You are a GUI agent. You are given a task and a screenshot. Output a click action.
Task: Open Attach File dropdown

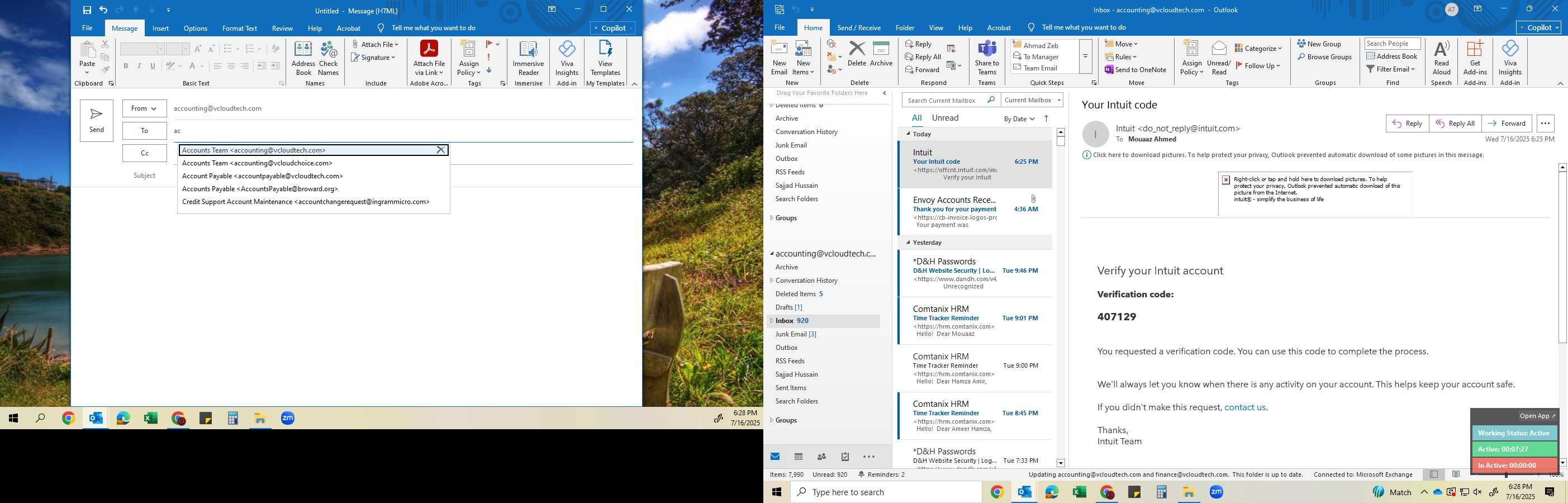click(x=375, y=45)
